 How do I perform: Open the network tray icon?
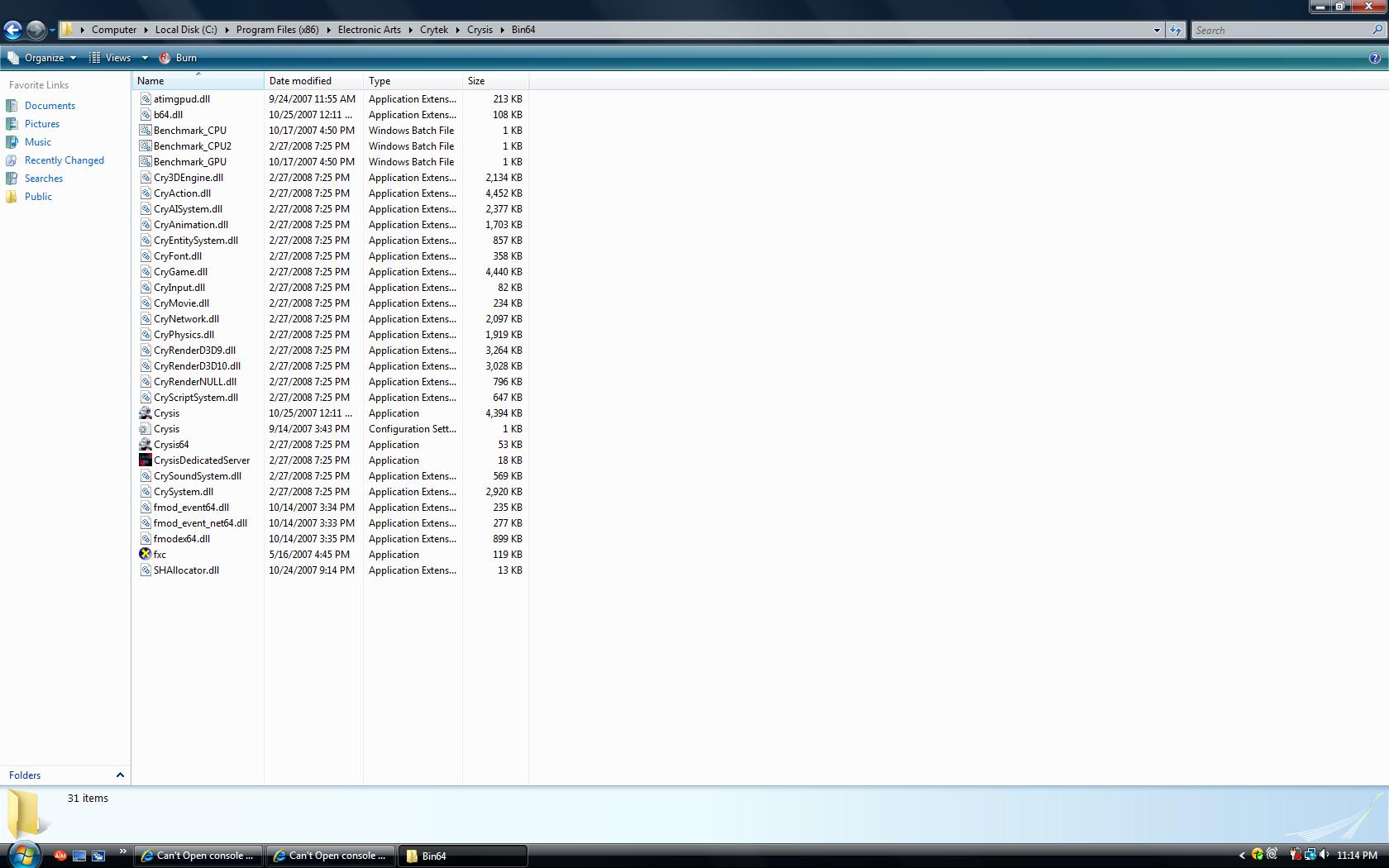[1310, 855]
